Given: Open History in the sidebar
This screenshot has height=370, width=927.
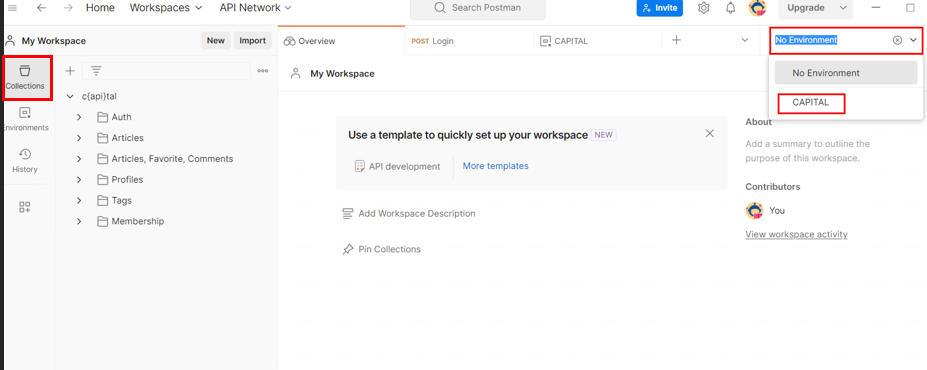Looking at the screenshot, I should [25, 161].
